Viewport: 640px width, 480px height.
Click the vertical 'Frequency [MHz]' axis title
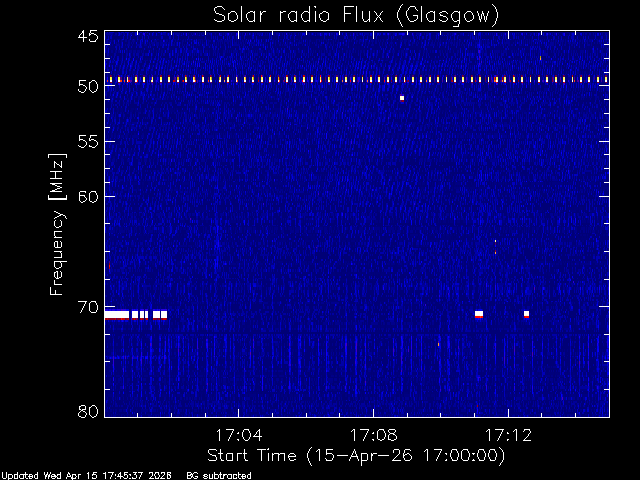[57, 224]
